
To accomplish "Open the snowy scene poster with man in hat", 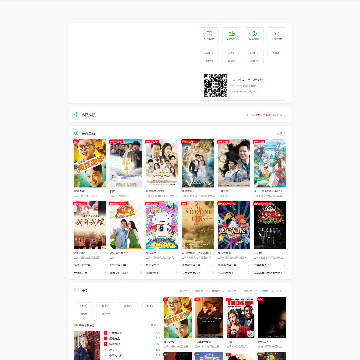I will (x=126, y=163).
